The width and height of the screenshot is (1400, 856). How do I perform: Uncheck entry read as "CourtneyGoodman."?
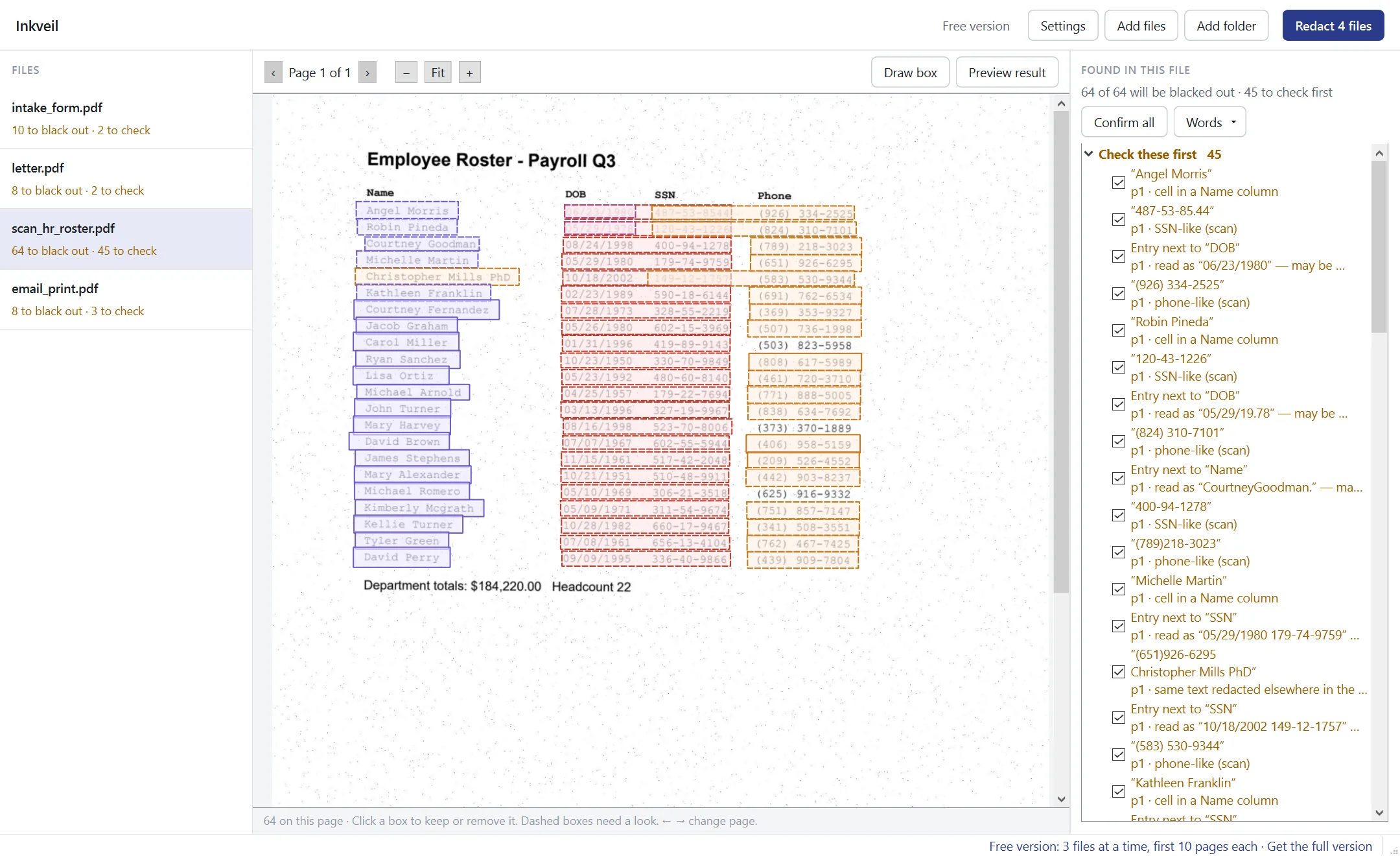1118,479
